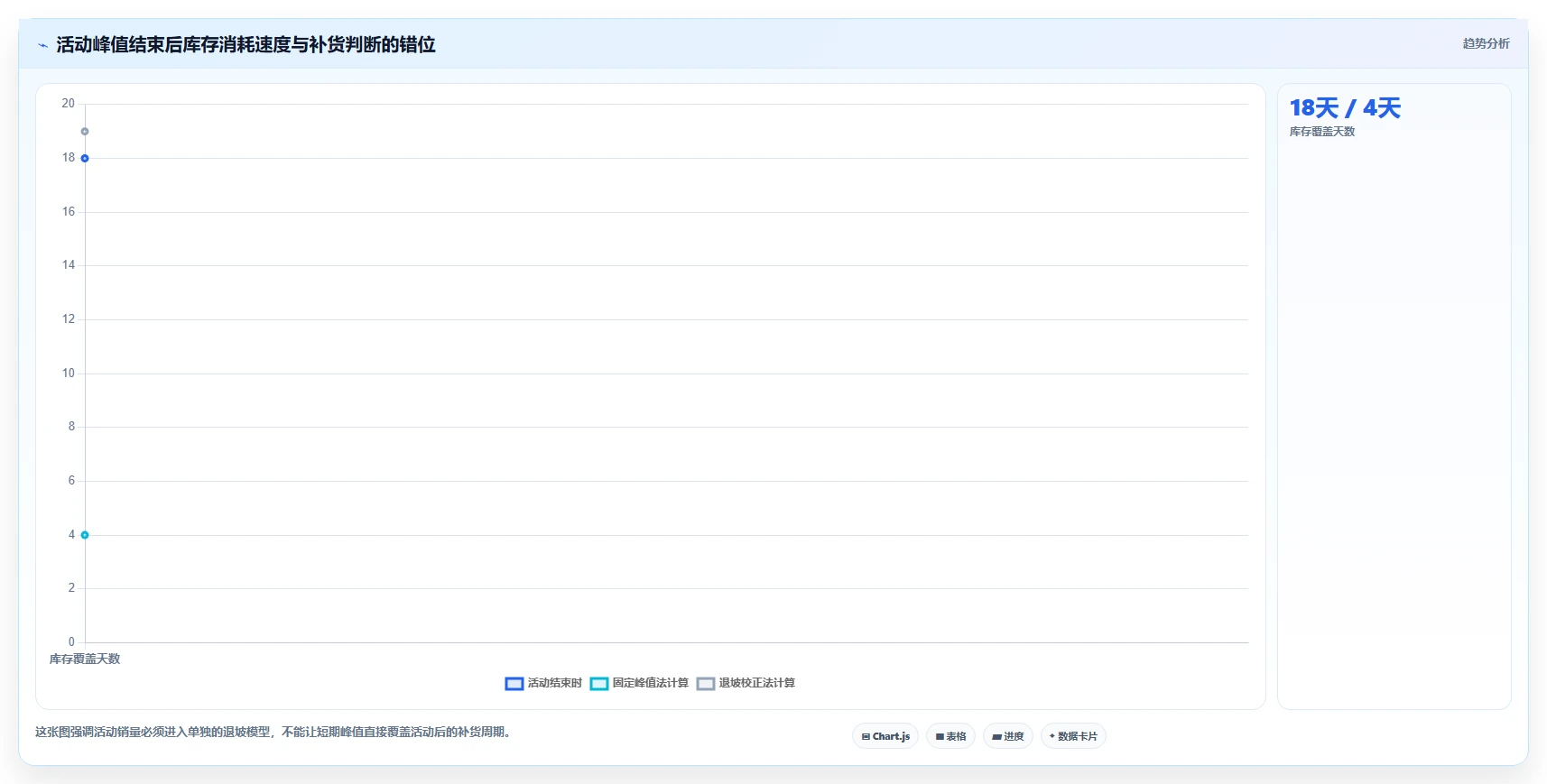Click the y-axis tick label 0

[71, 642]
